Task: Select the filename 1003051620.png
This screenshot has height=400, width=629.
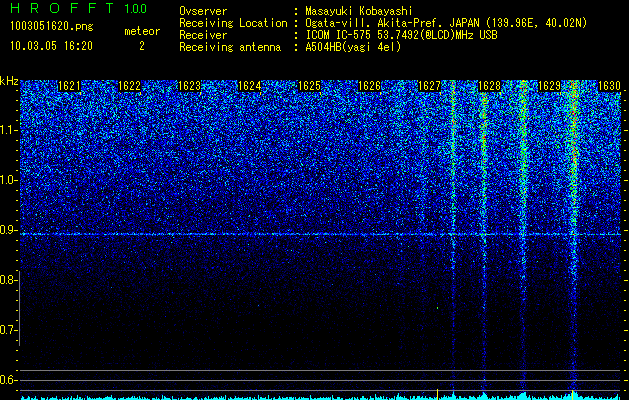Action: (52, 27)
